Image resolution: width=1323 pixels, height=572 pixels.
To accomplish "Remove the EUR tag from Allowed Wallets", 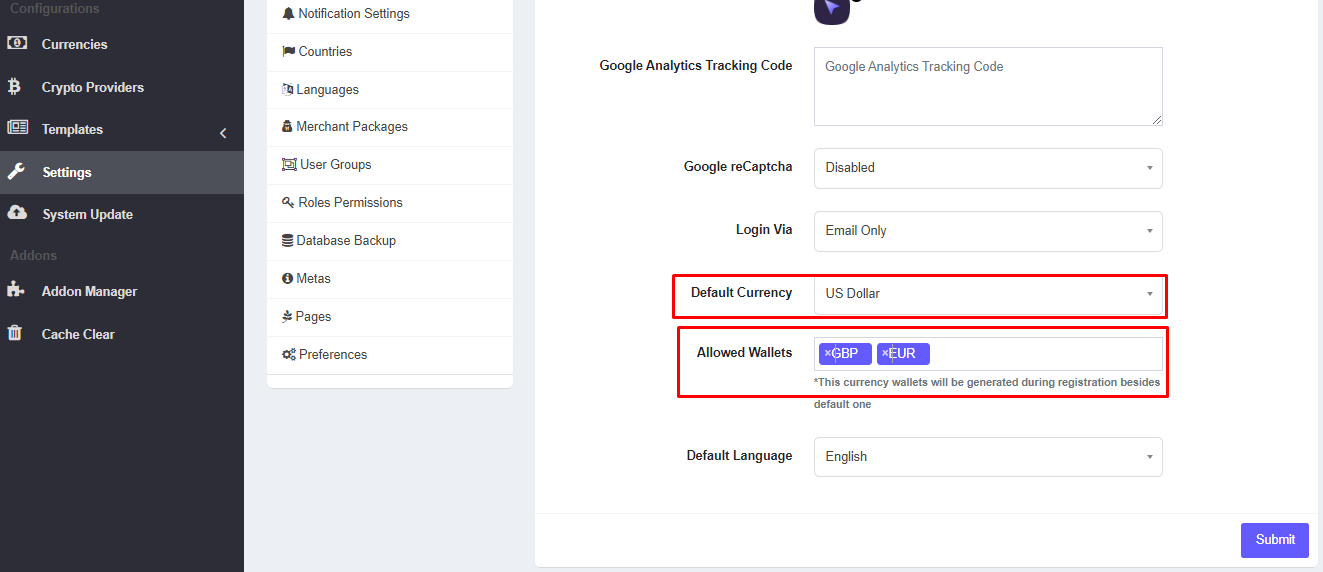I will pyautogui.click(x=885, y=353).
